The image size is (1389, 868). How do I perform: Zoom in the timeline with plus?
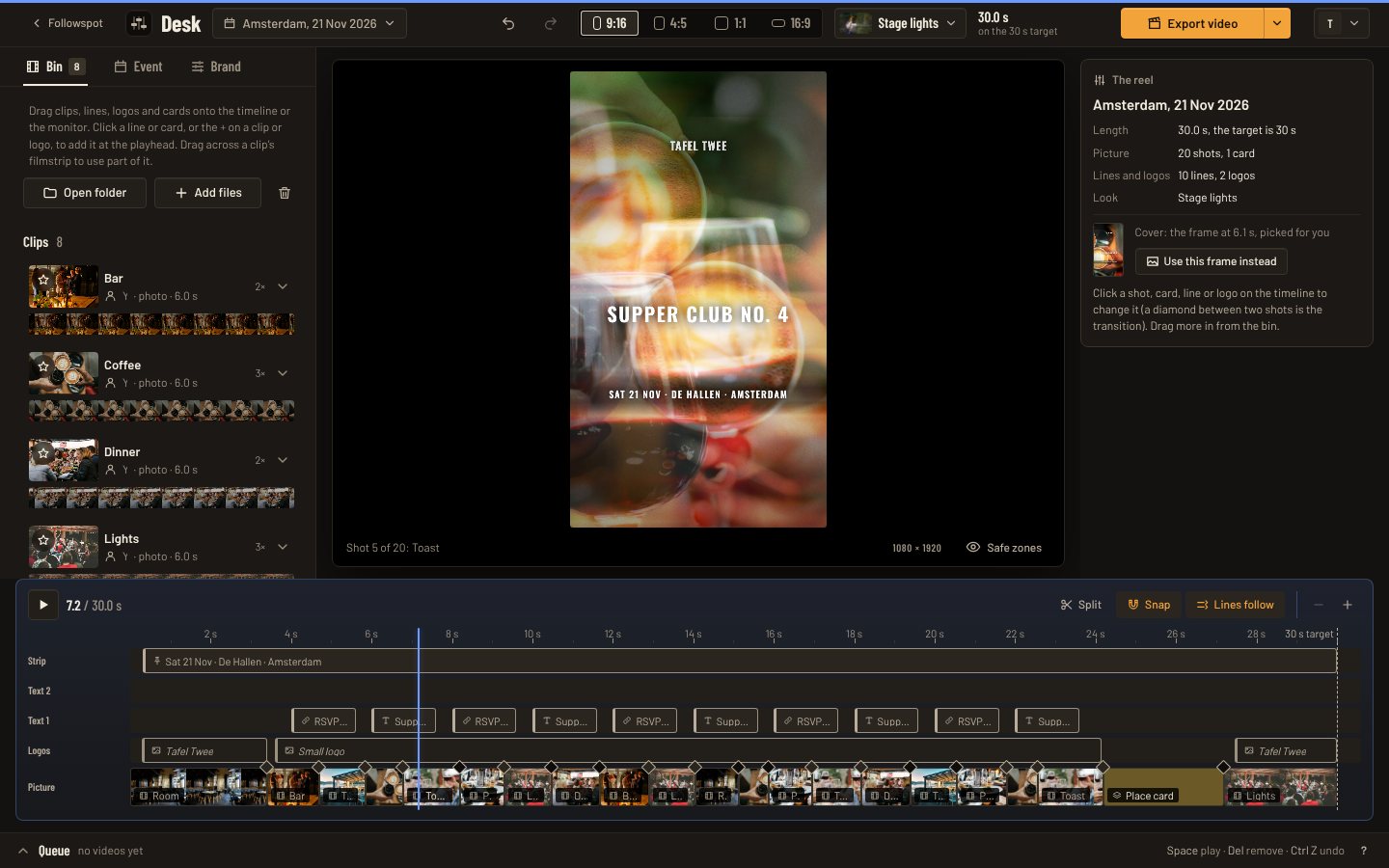click(1348, 605)
